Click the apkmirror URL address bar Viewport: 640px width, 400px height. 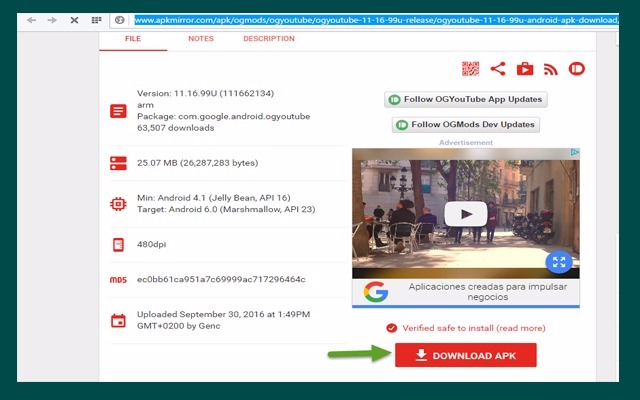coord(370,19)
